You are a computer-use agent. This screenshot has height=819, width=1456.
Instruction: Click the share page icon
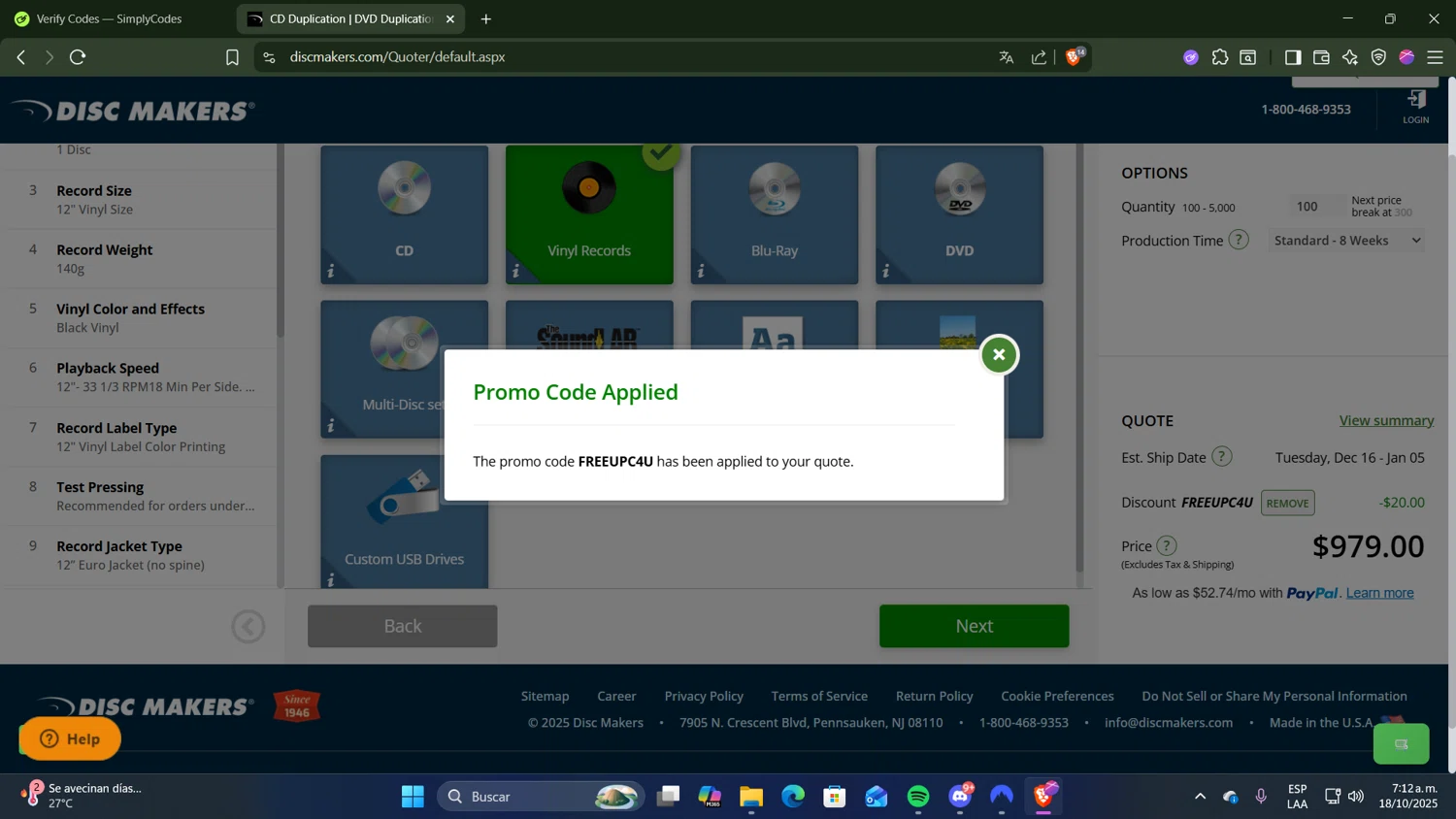tap(1039, 57)
